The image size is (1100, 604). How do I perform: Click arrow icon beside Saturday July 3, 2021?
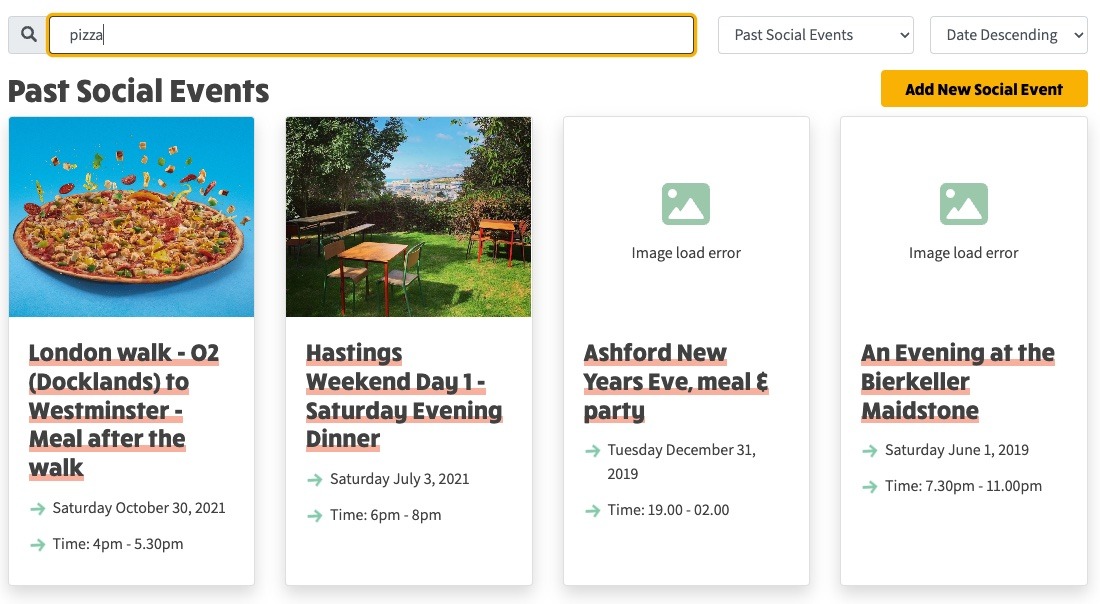click(x=315, y=480)
